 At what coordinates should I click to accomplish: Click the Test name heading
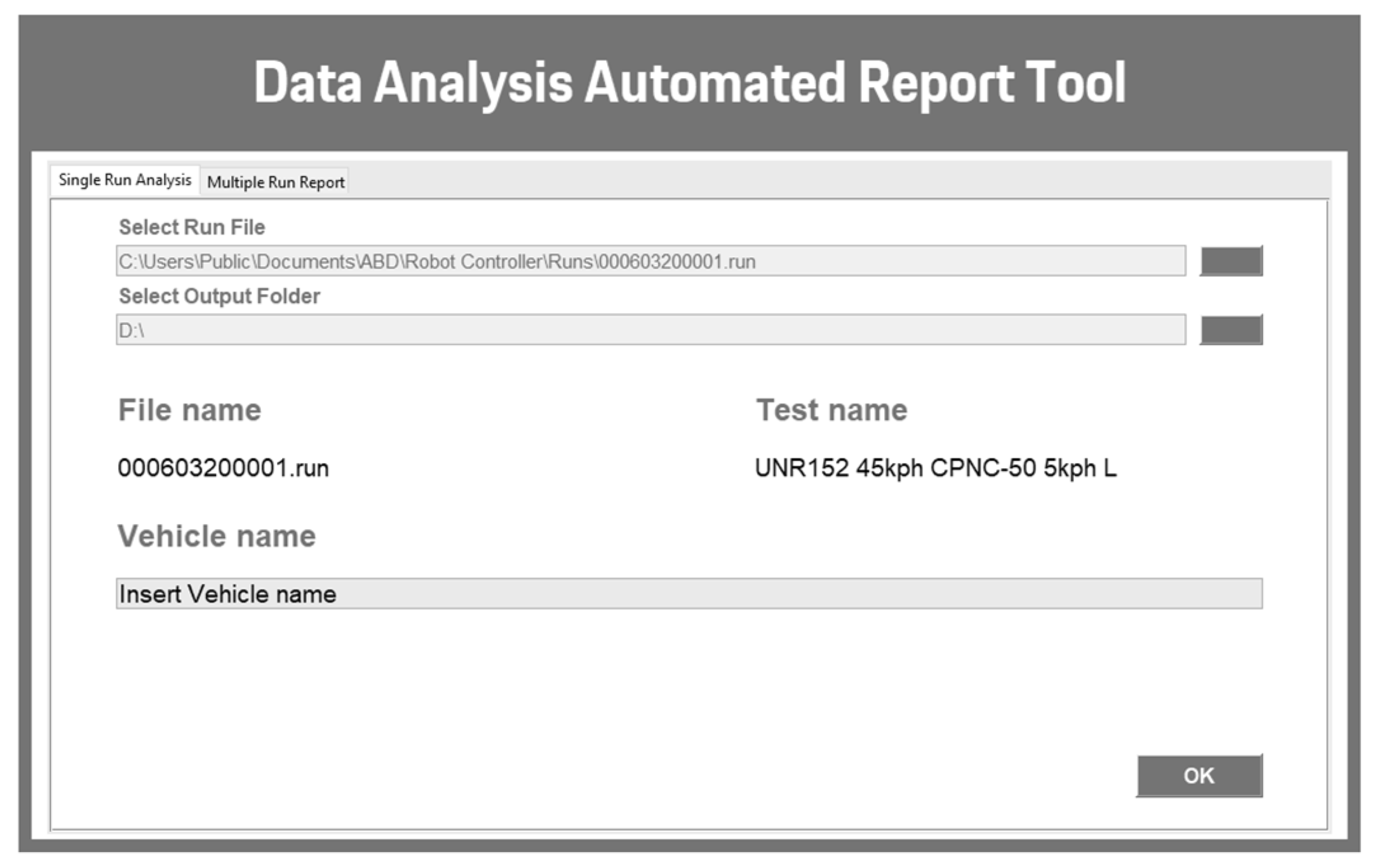point(831,410)
